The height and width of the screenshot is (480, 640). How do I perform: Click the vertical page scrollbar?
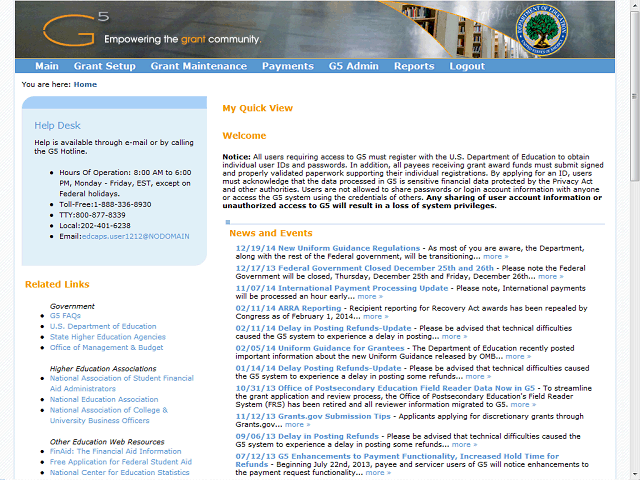tap(634, 96)
